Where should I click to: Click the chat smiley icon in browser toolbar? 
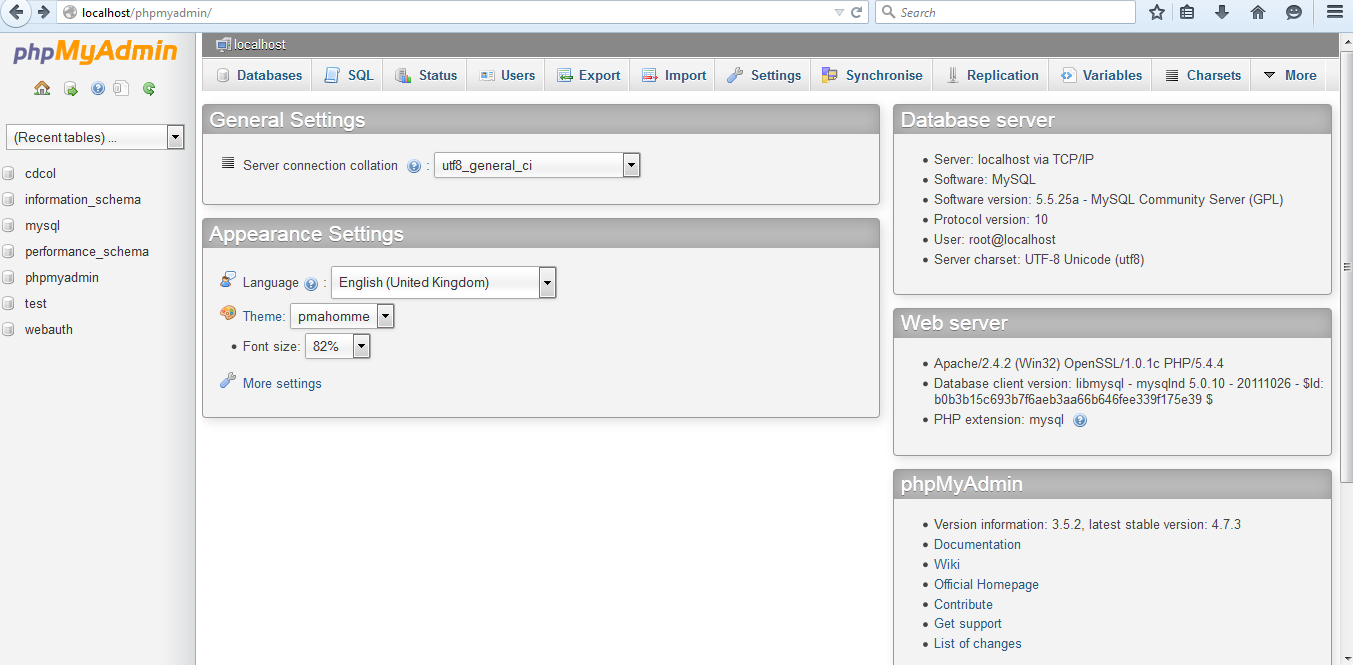[1293, 12]
